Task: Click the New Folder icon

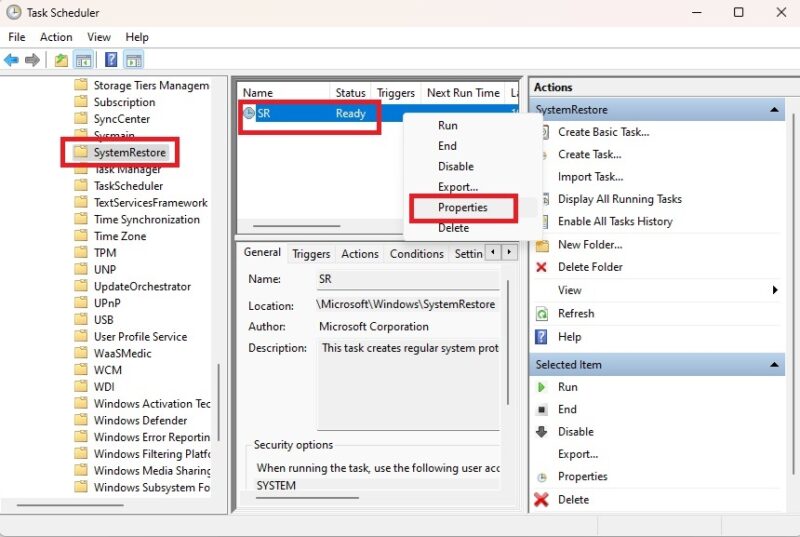Action: 542,245
